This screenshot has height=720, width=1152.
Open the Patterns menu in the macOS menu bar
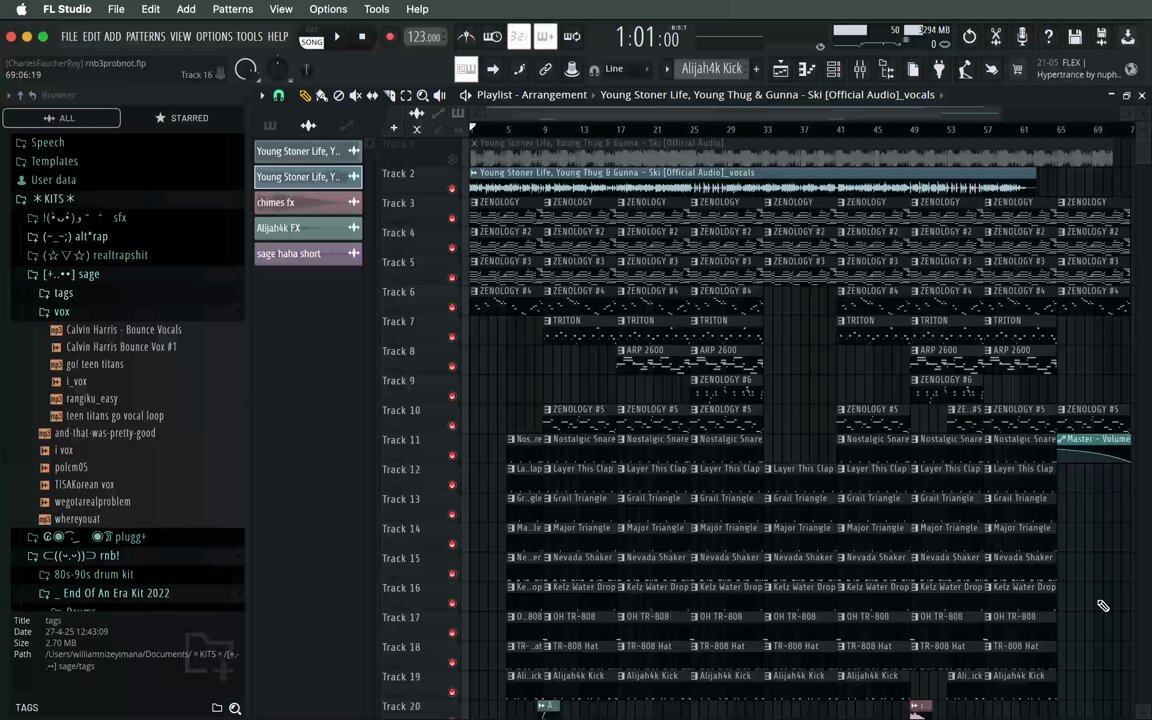(233, 9)
